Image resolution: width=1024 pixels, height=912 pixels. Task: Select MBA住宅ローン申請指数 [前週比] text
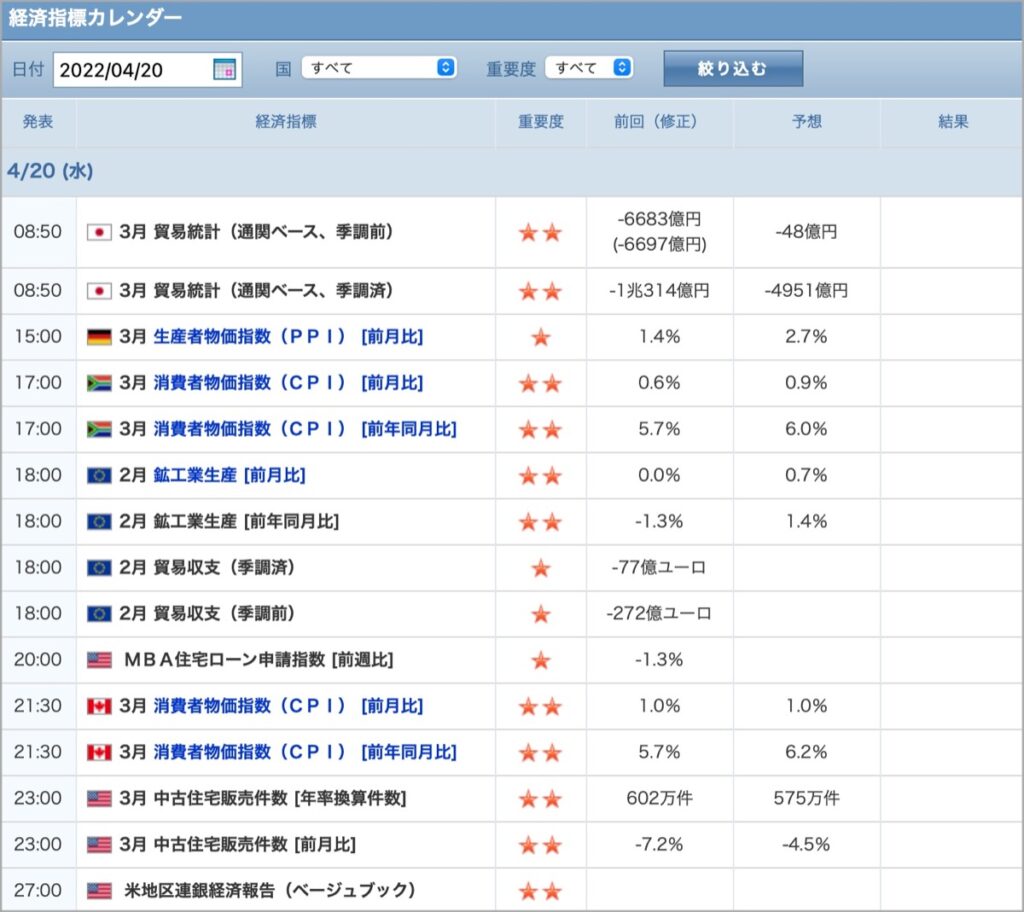(x=259, y=660)
